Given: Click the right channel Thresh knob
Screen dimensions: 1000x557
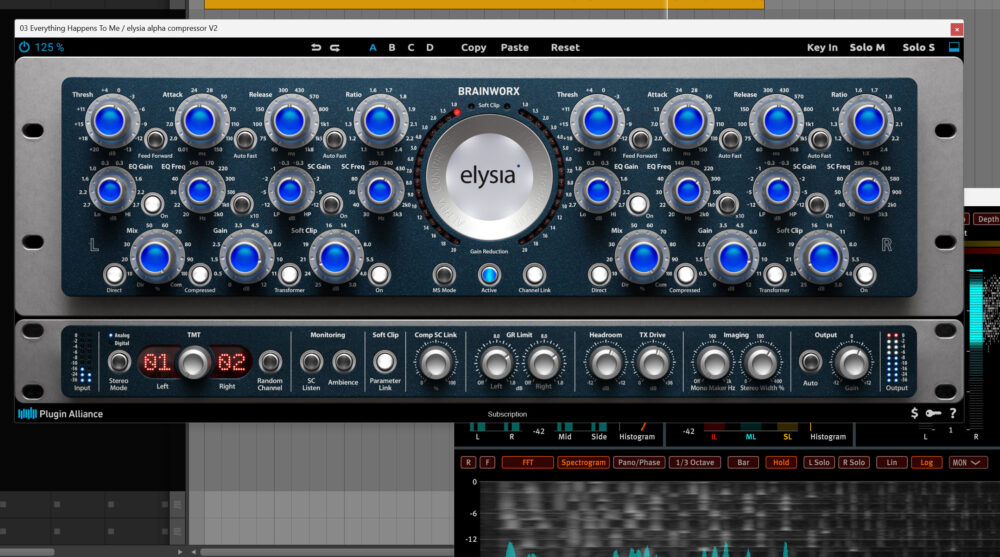Looking at the screenshot, I should click(598, 121).
